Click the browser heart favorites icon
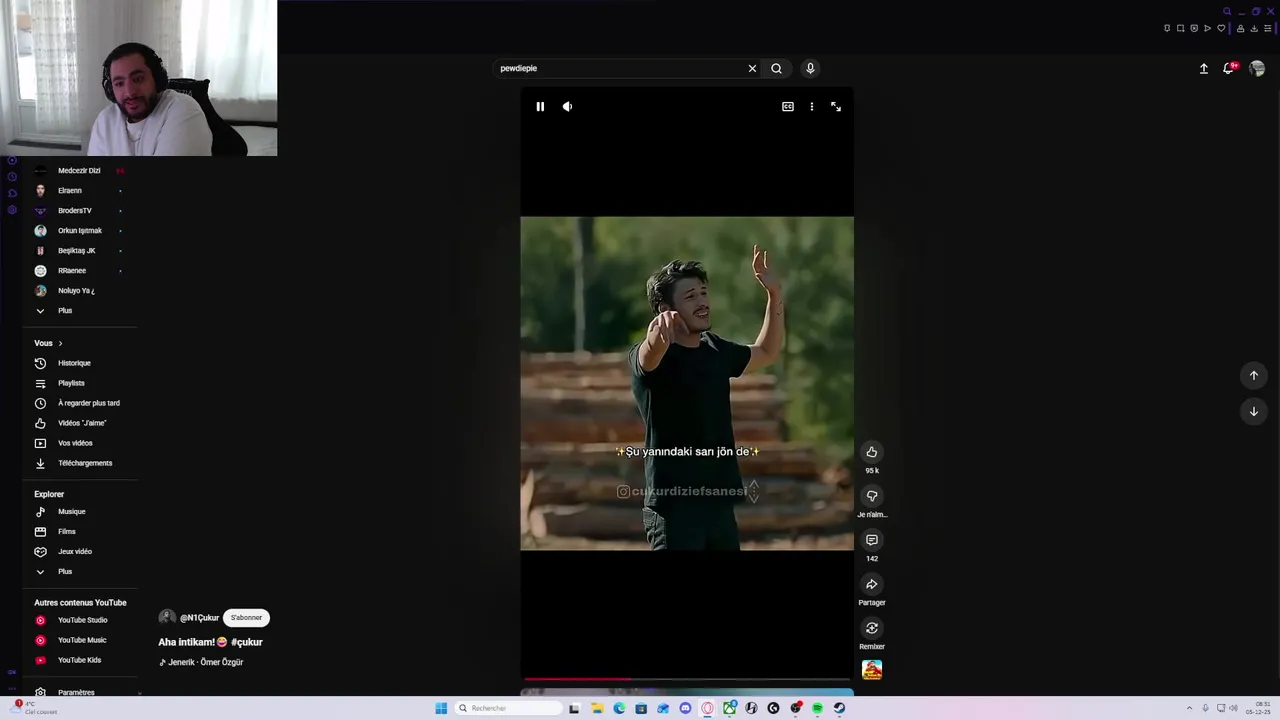Screen dimensions: 1280x720 (1221, 28)
